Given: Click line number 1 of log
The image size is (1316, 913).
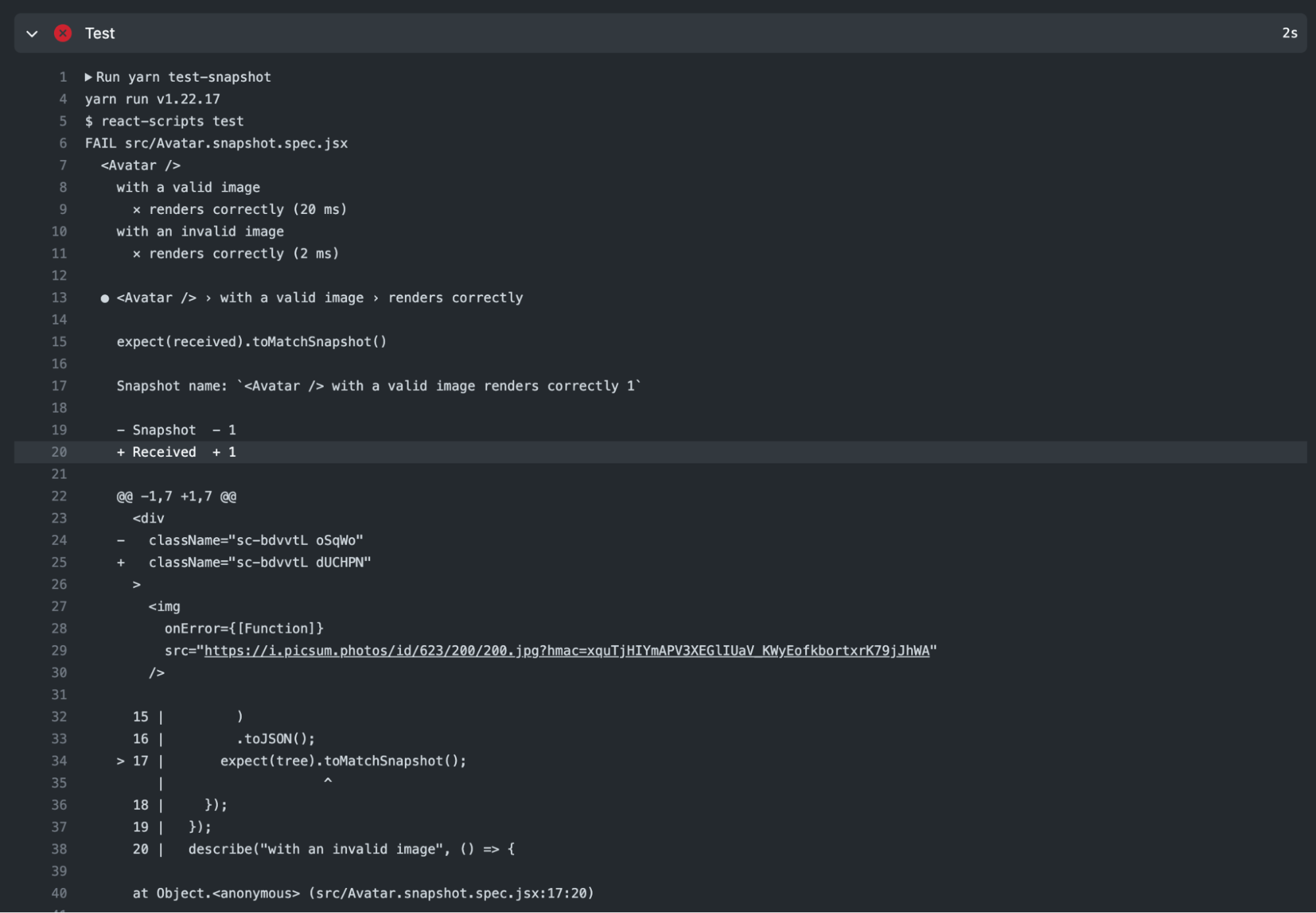Looking at the screenshot, I should coord(63,77).
